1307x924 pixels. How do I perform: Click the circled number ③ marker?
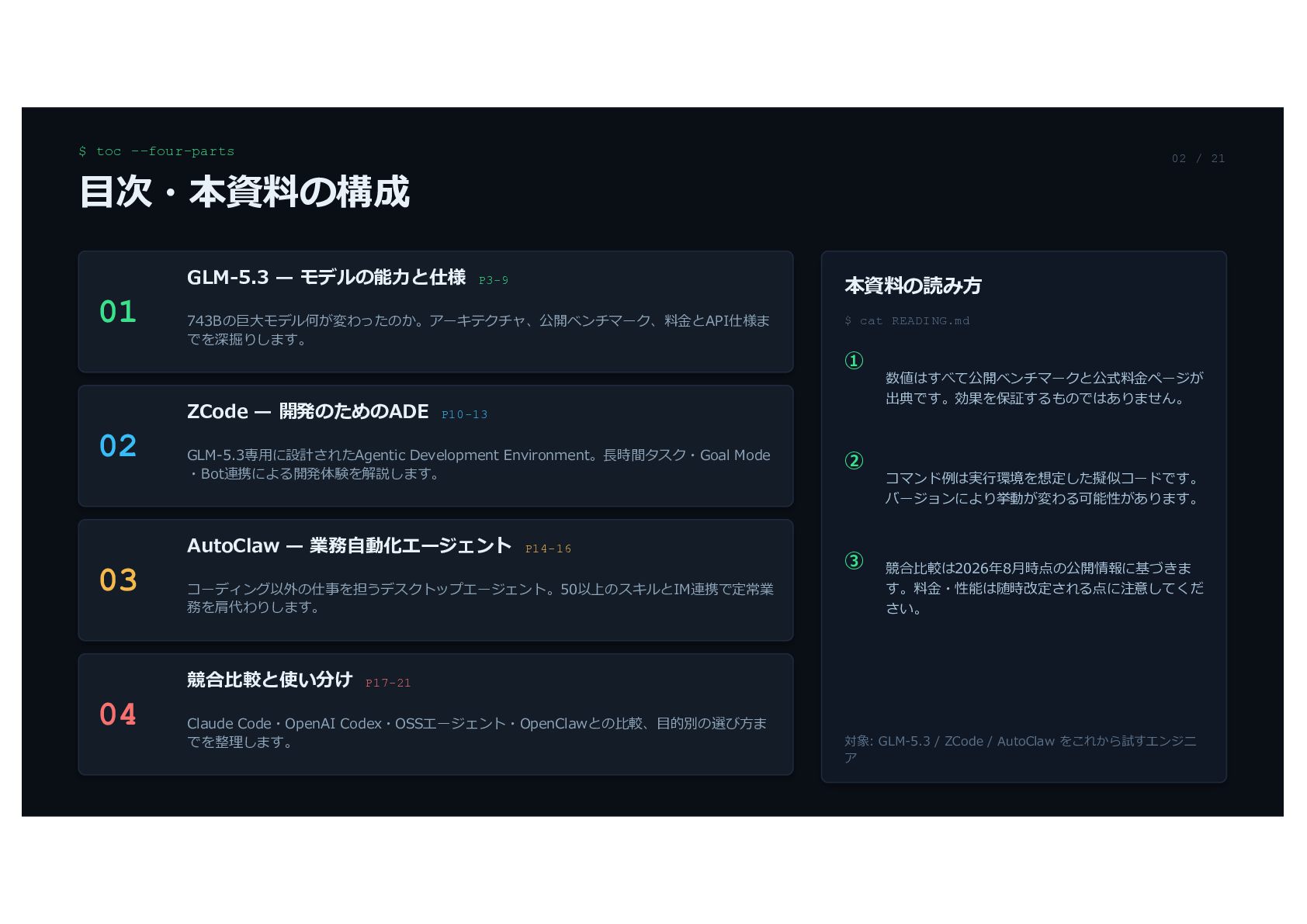854,561
